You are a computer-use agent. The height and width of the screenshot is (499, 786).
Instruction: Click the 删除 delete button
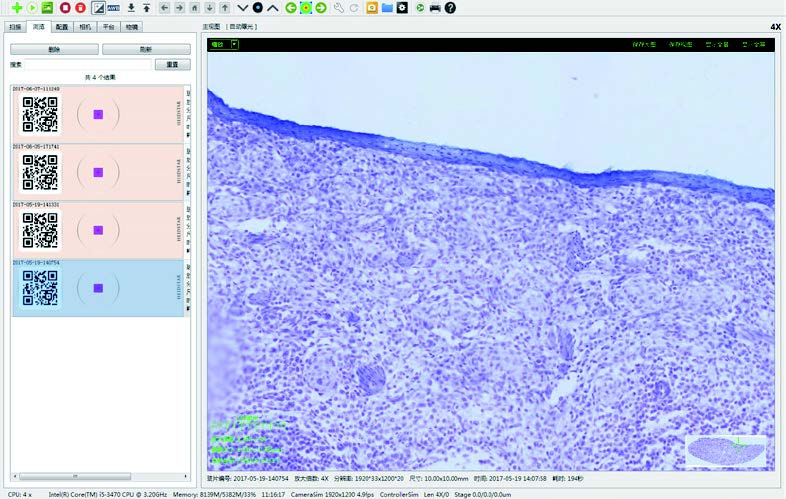point(53,49)
